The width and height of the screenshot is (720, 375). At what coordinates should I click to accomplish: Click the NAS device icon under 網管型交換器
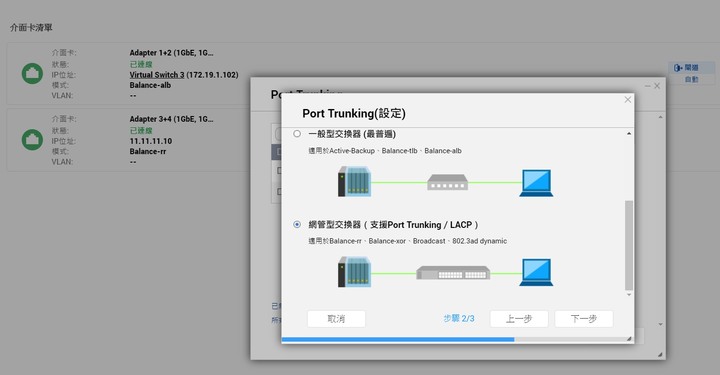(x=354, y=272)
